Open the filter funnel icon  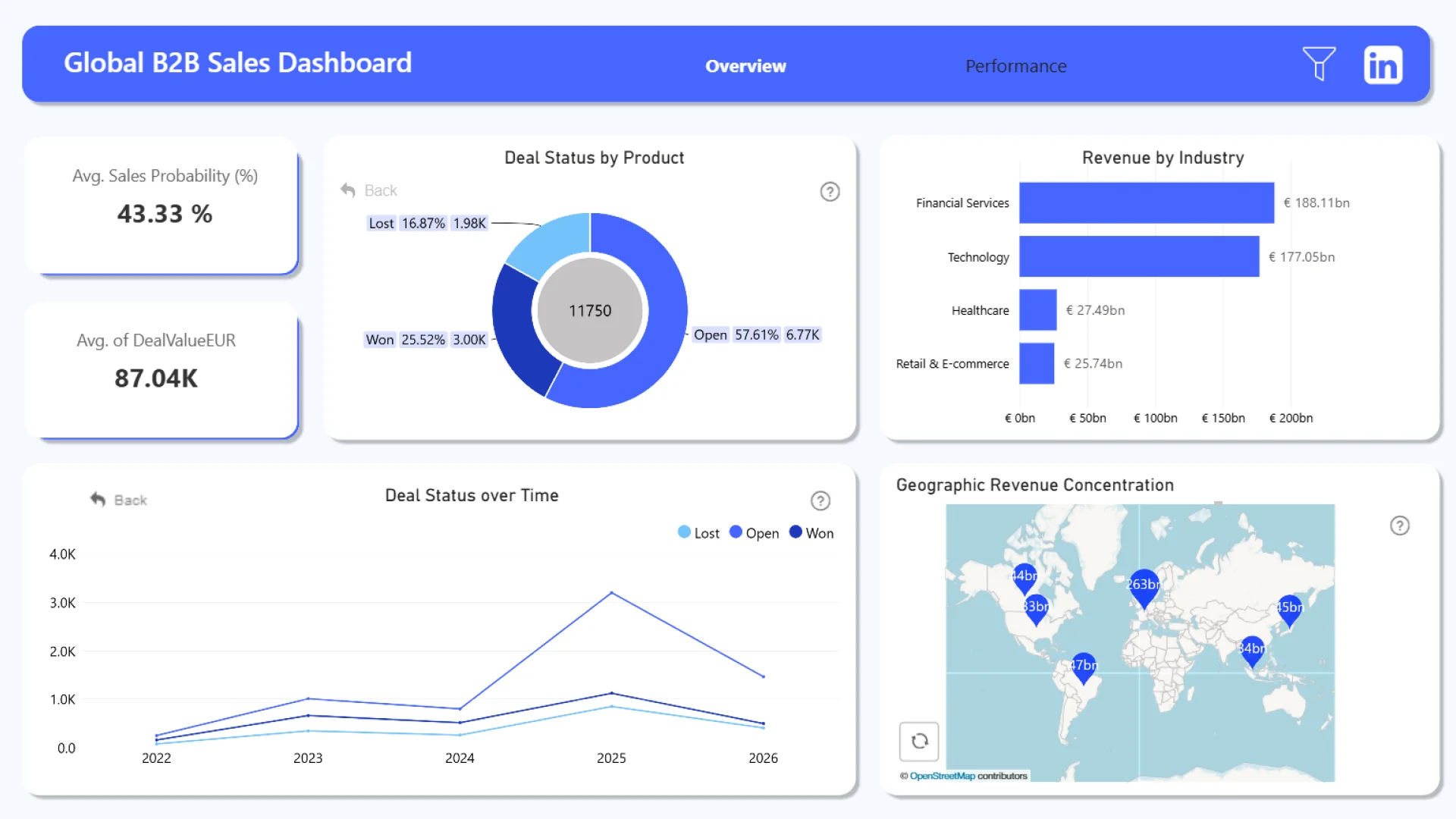pyautogui.click(x=1319, y=64)
